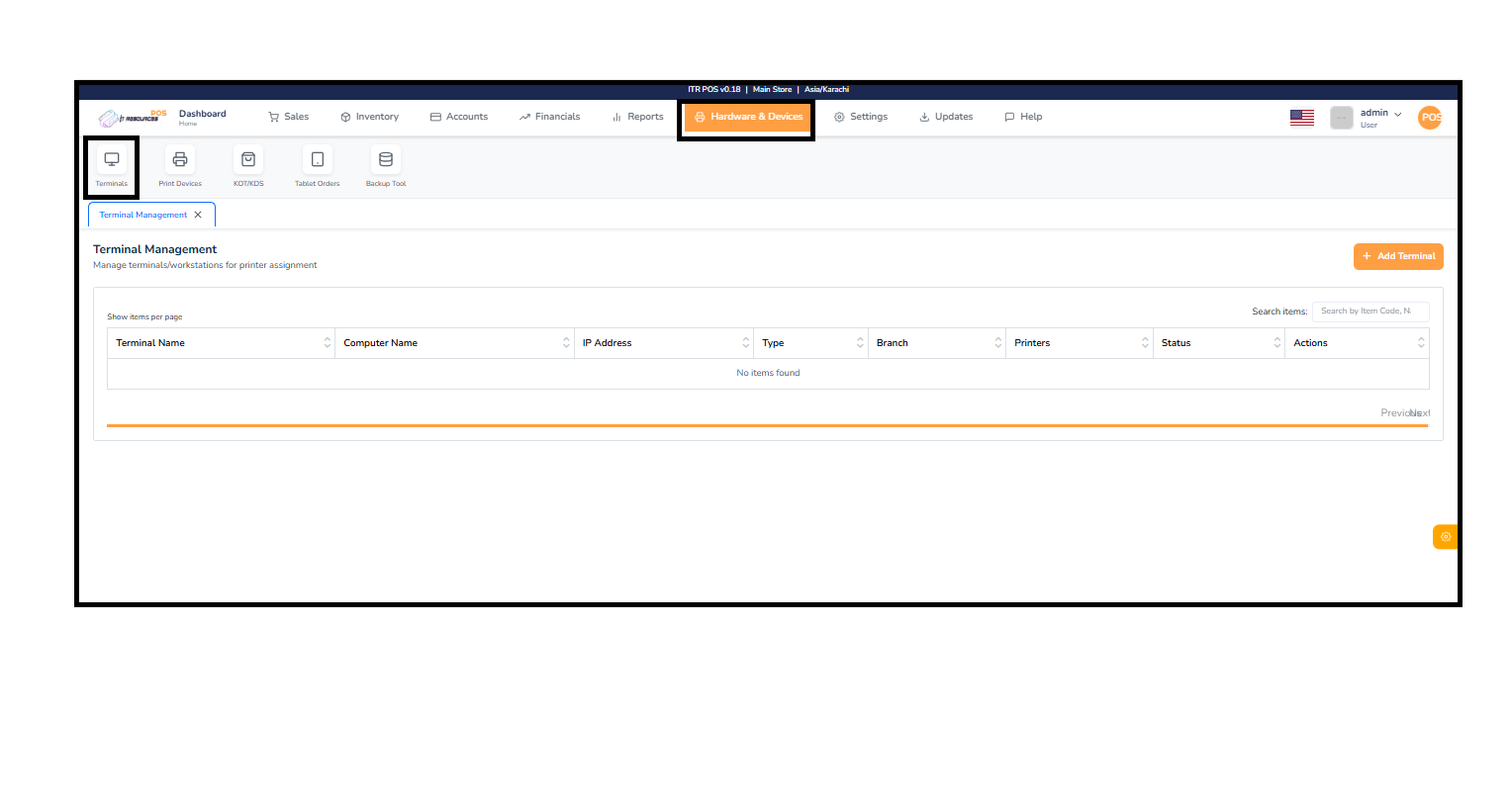
Task: Toggle sorting on IP Address column
Action: pos(747,342)
